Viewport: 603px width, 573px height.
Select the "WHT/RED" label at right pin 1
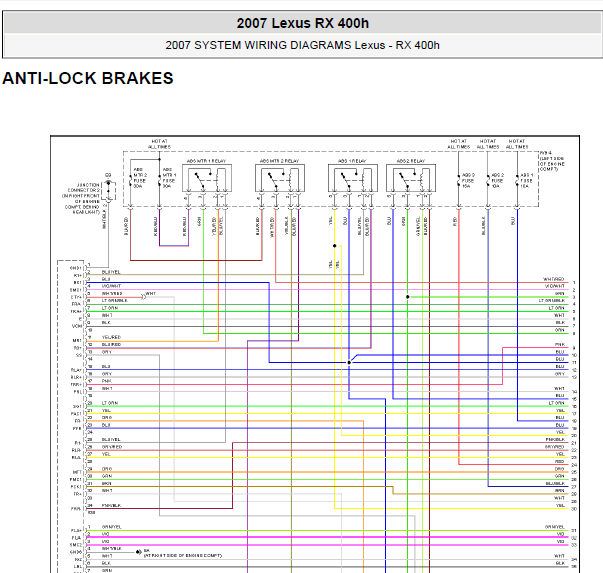[554, 279]
